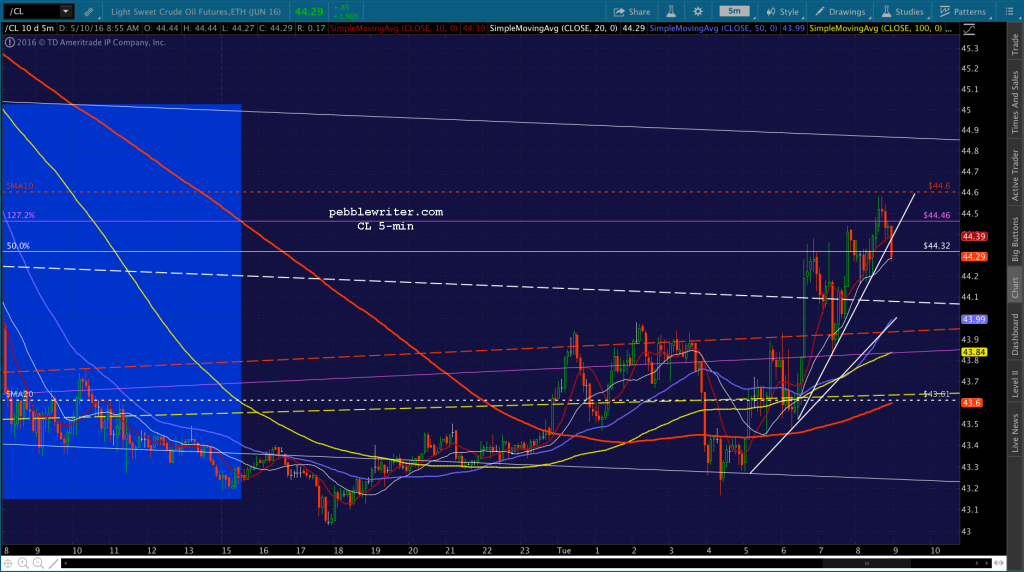
Task: Click the yellow SimpleMovingAvg (CLOSE, 100, 0) label
Action: tap(875, 29)
